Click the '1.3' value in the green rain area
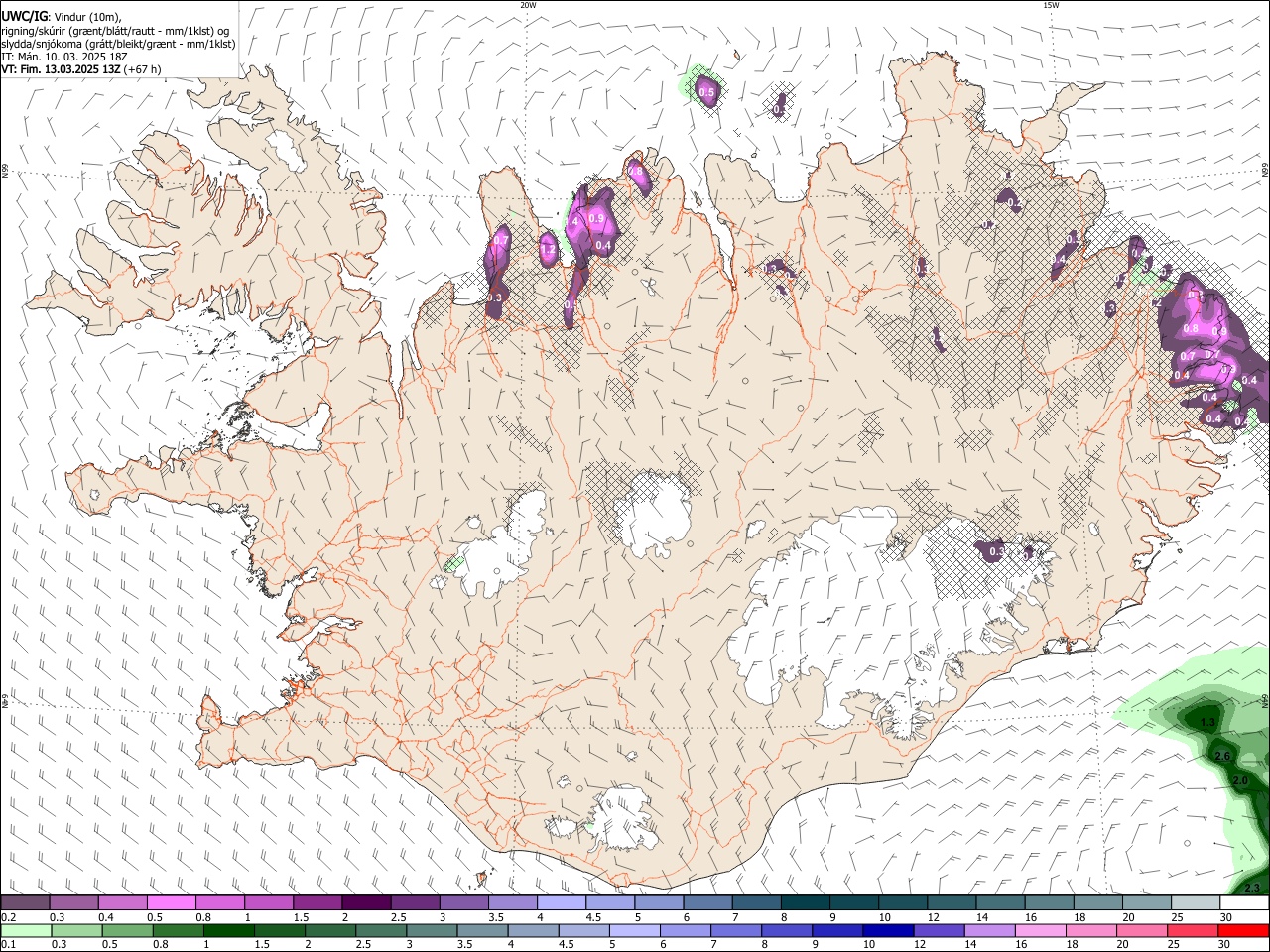This screenshot has width=1270, height=952. pyautogui.click(x=1207, y=722)
